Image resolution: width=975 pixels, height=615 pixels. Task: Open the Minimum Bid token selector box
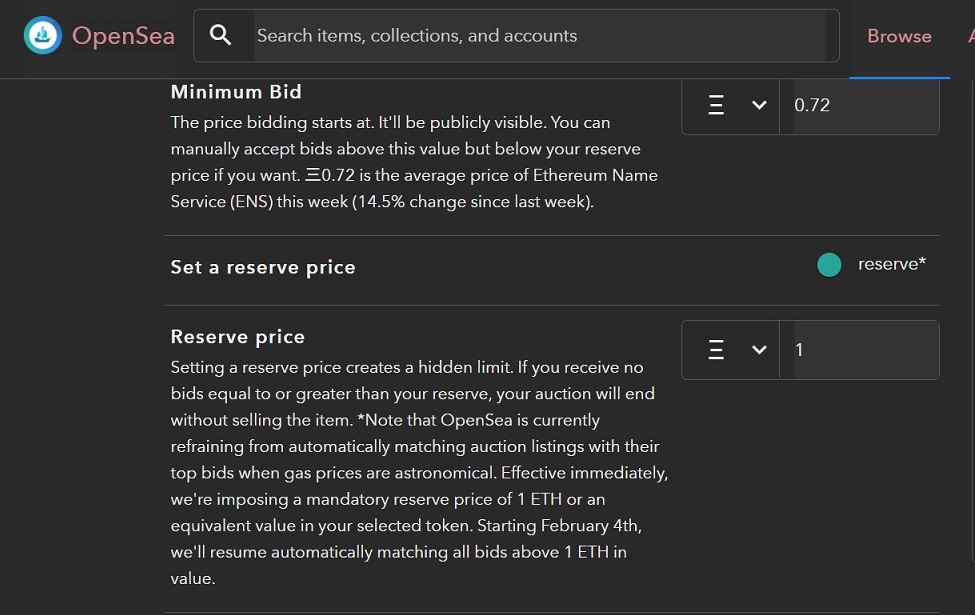pos(731,106)
